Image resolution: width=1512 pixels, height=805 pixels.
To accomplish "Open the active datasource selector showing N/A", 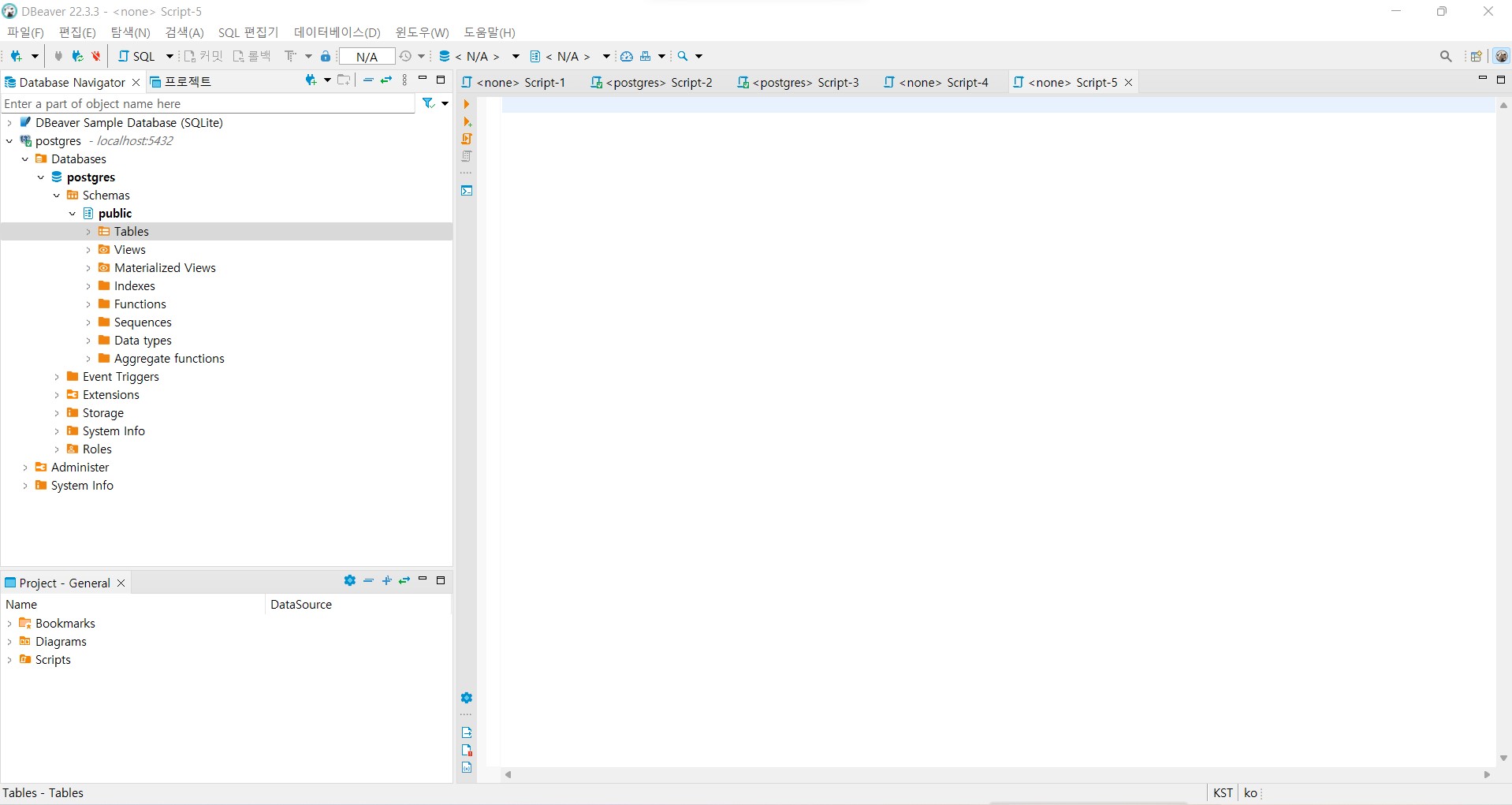I will click(478, 56).
